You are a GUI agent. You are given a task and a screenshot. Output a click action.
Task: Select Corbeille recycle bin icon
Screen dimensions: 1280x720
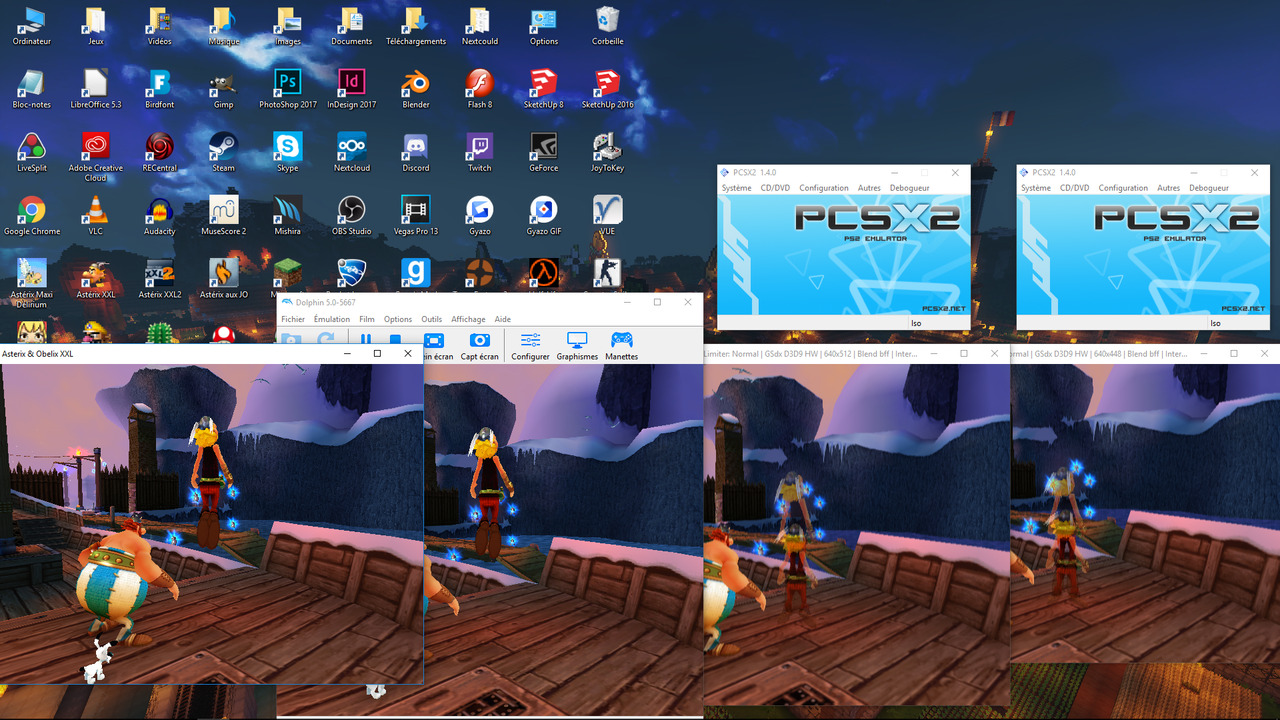[x=607, y=26]
